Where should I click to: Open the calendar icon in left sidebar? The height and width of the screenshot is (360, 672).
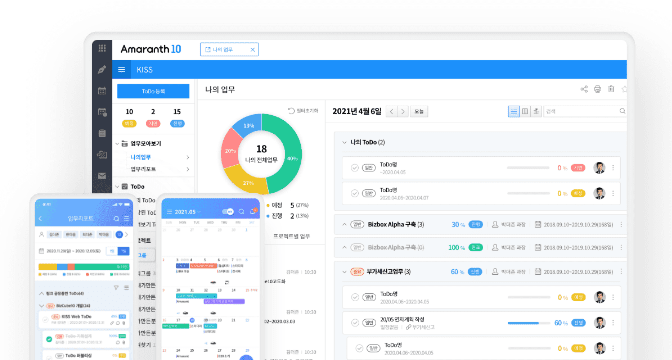click(x=102, y=90)
